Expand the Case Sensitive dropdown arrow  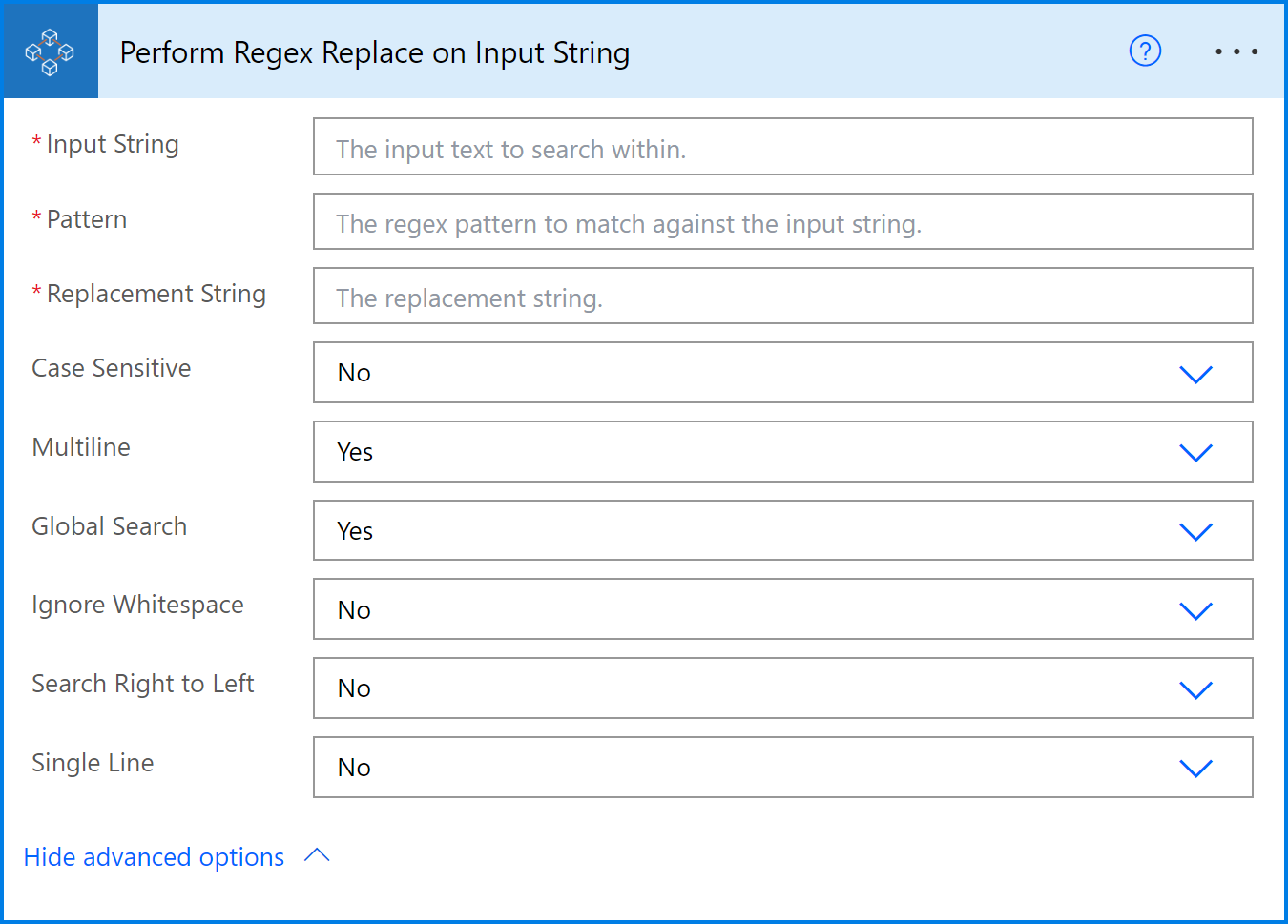tap(1195, 374)
